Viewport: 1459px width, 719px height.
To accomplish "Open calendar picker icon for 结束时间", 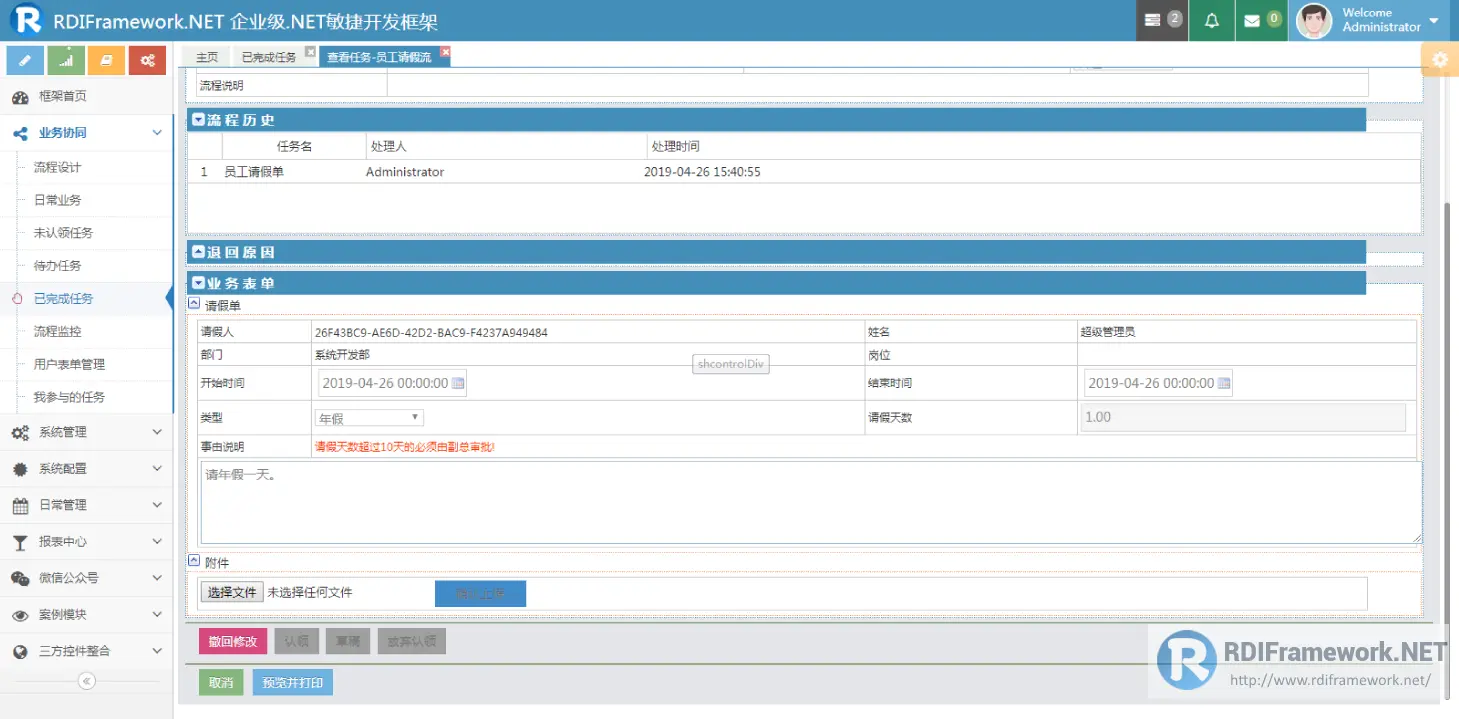I will coord(1224,383).
